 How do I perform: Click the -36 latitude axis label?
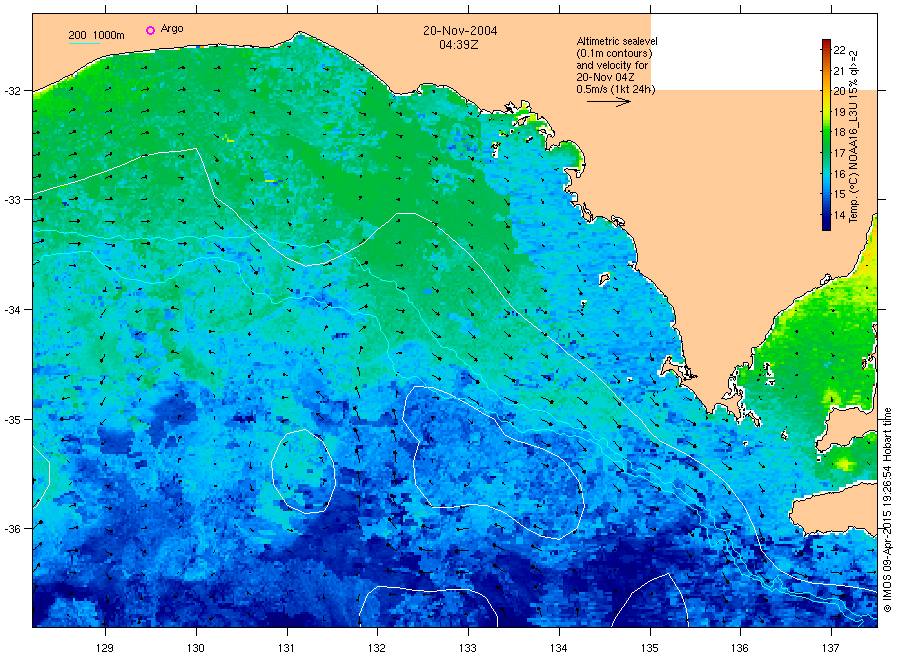(x=13, y=529)
